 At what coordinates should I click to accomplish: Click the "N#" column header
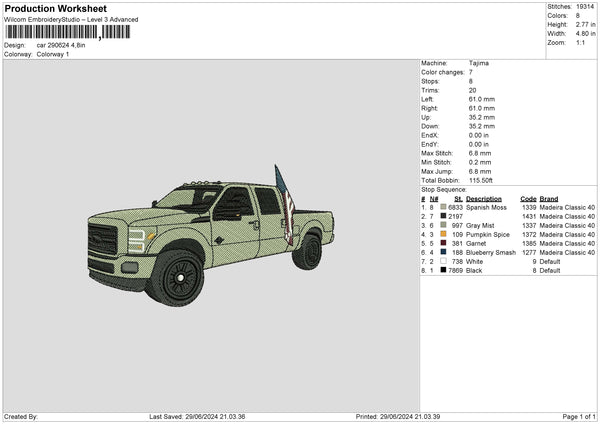(x=434, y=199)
